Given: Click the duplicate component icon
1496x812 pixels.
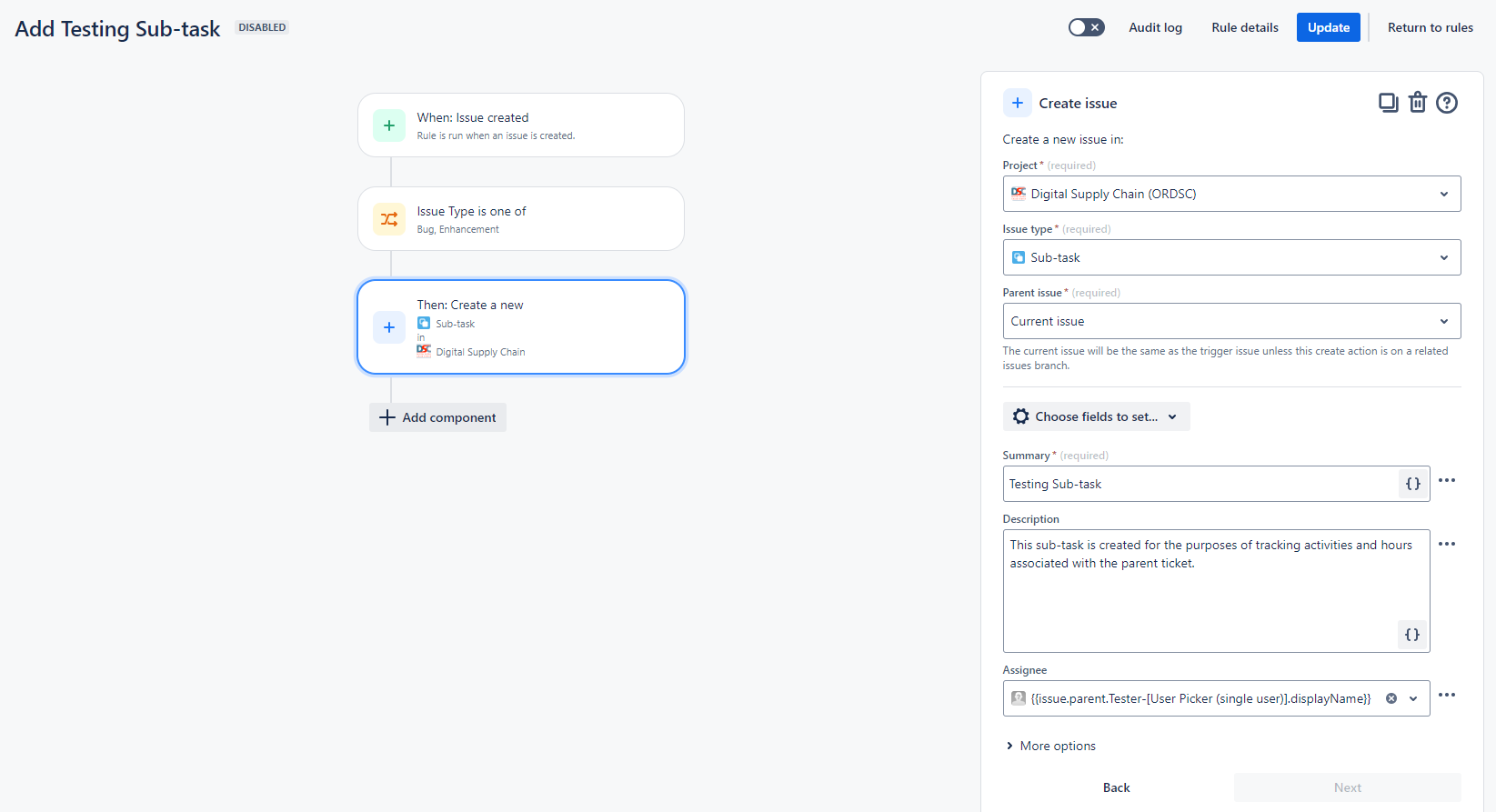Looking at the screenshot, I should click(x=1388, y=103).
